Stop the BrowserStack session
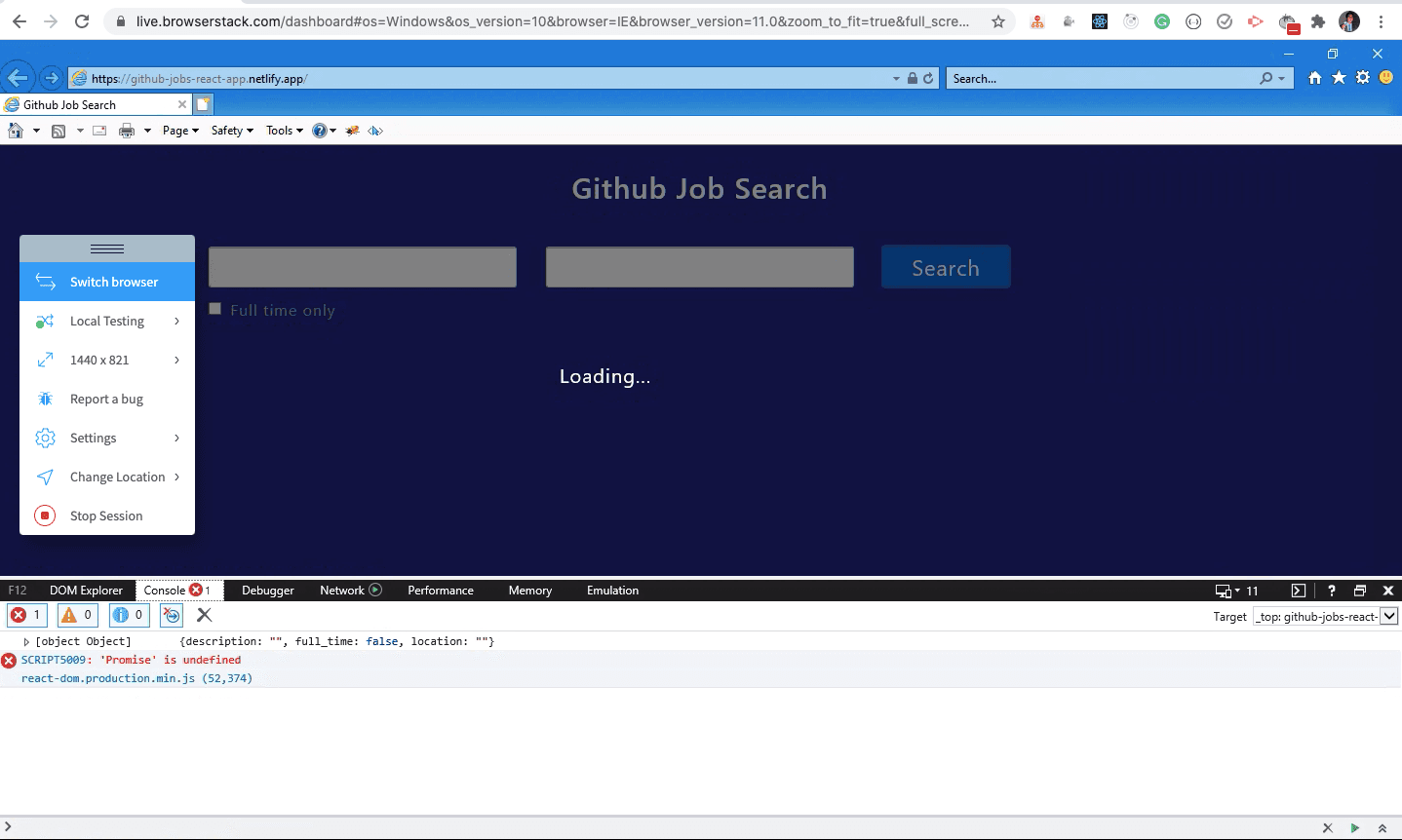The image size is (1402, 840). 106,515
